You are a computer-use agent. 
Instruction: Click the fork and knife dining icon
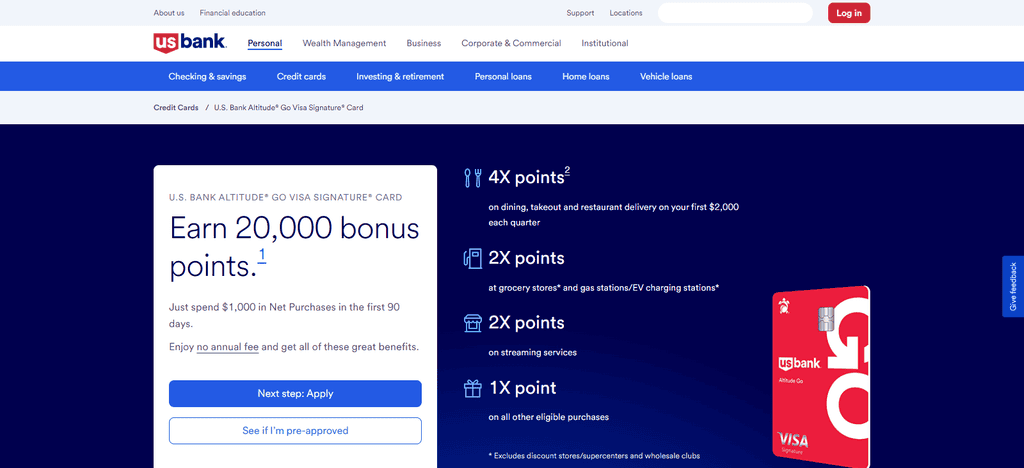click(472, 178)
